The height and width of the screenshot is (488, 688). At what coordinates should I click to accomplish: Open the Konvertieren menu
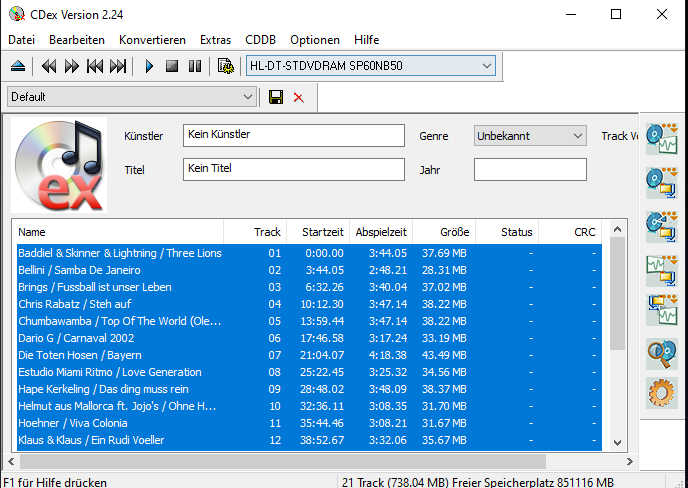click(152, 40)
